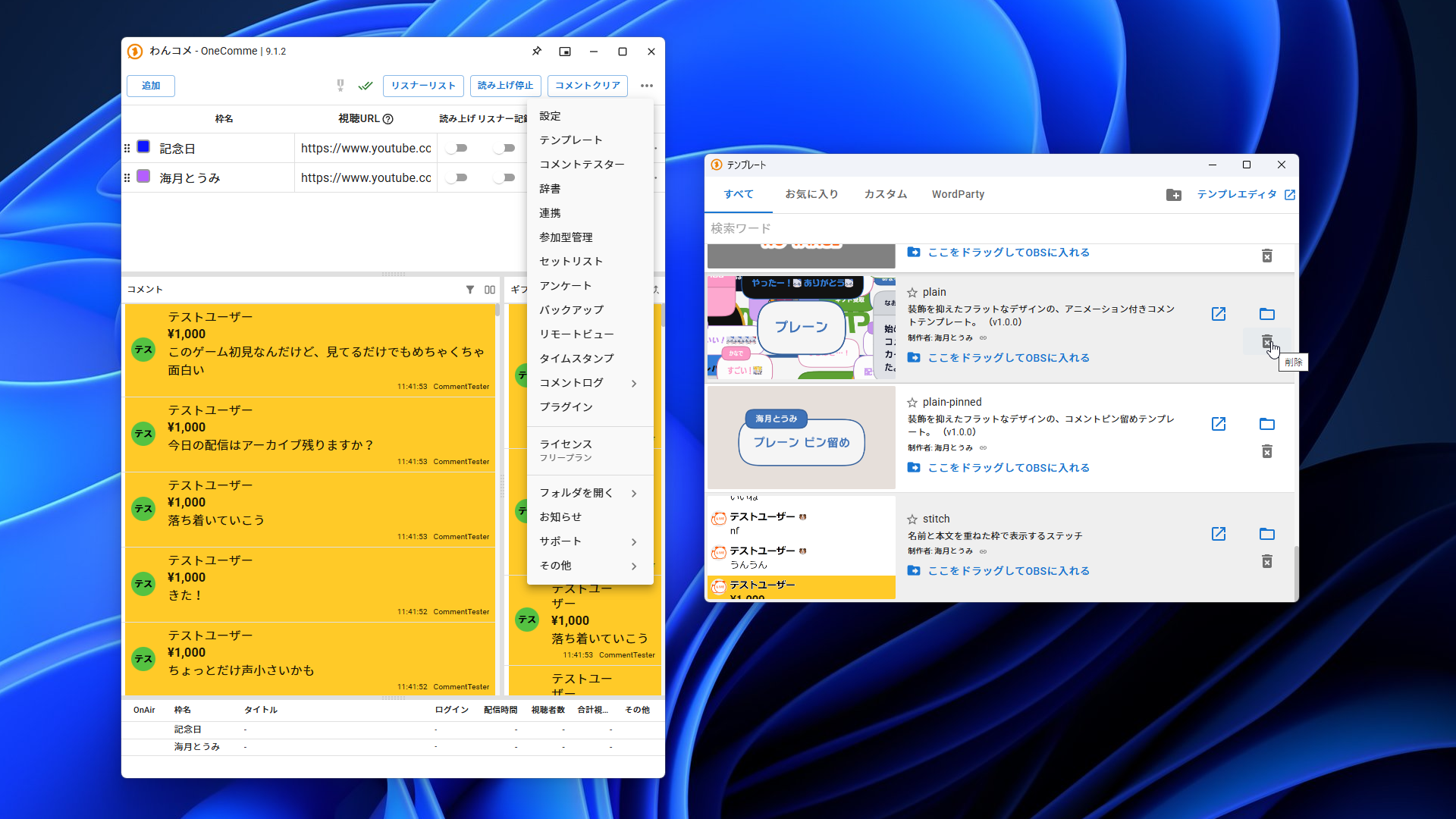The height and width of the screenshot is (819, 1456).
Task: Open plain-pinned template folder
Action: point(1267,424)
